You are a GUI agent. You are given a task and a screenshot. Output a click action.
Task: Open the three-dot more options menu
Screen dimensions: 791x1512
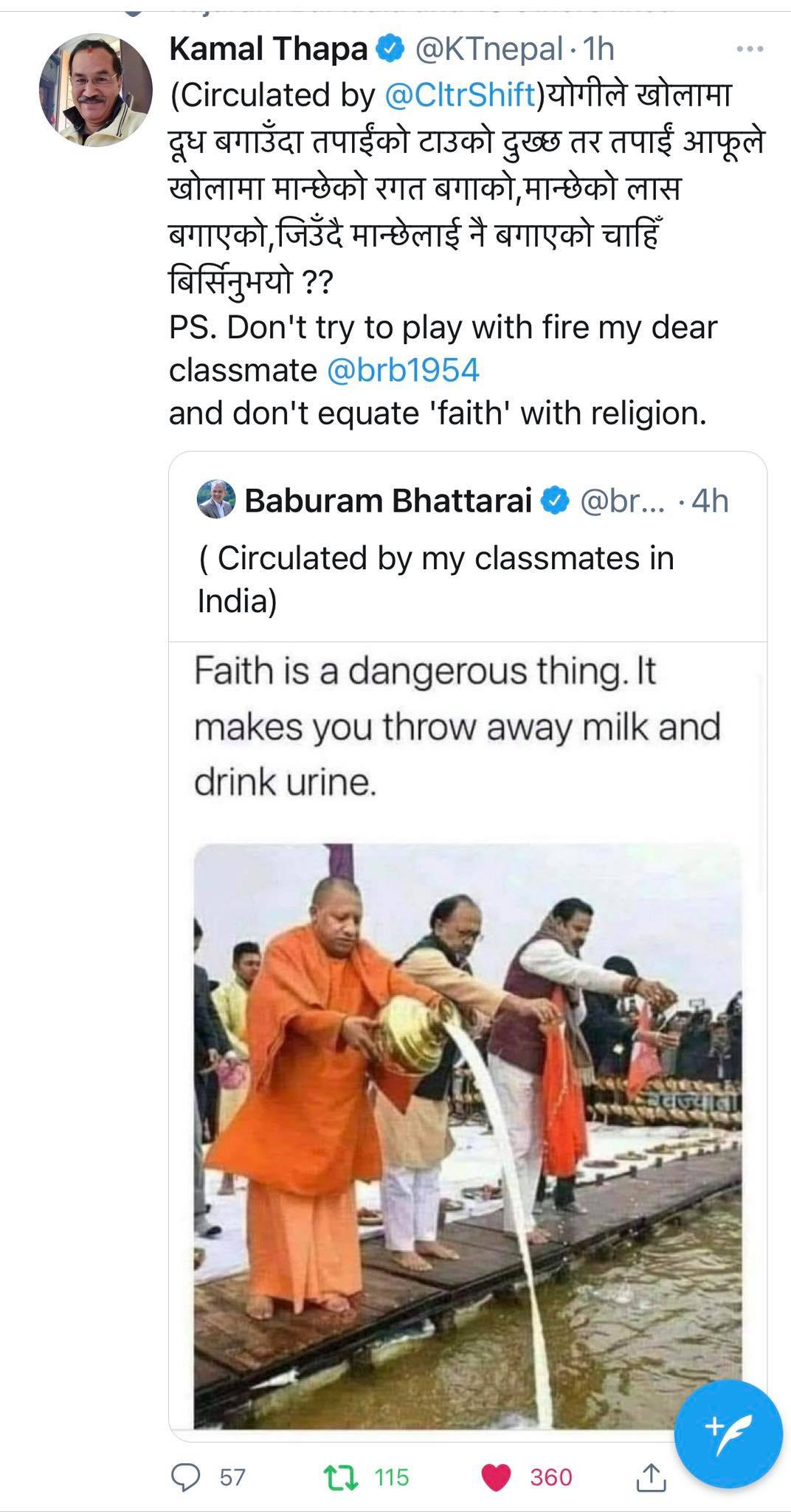750,49
